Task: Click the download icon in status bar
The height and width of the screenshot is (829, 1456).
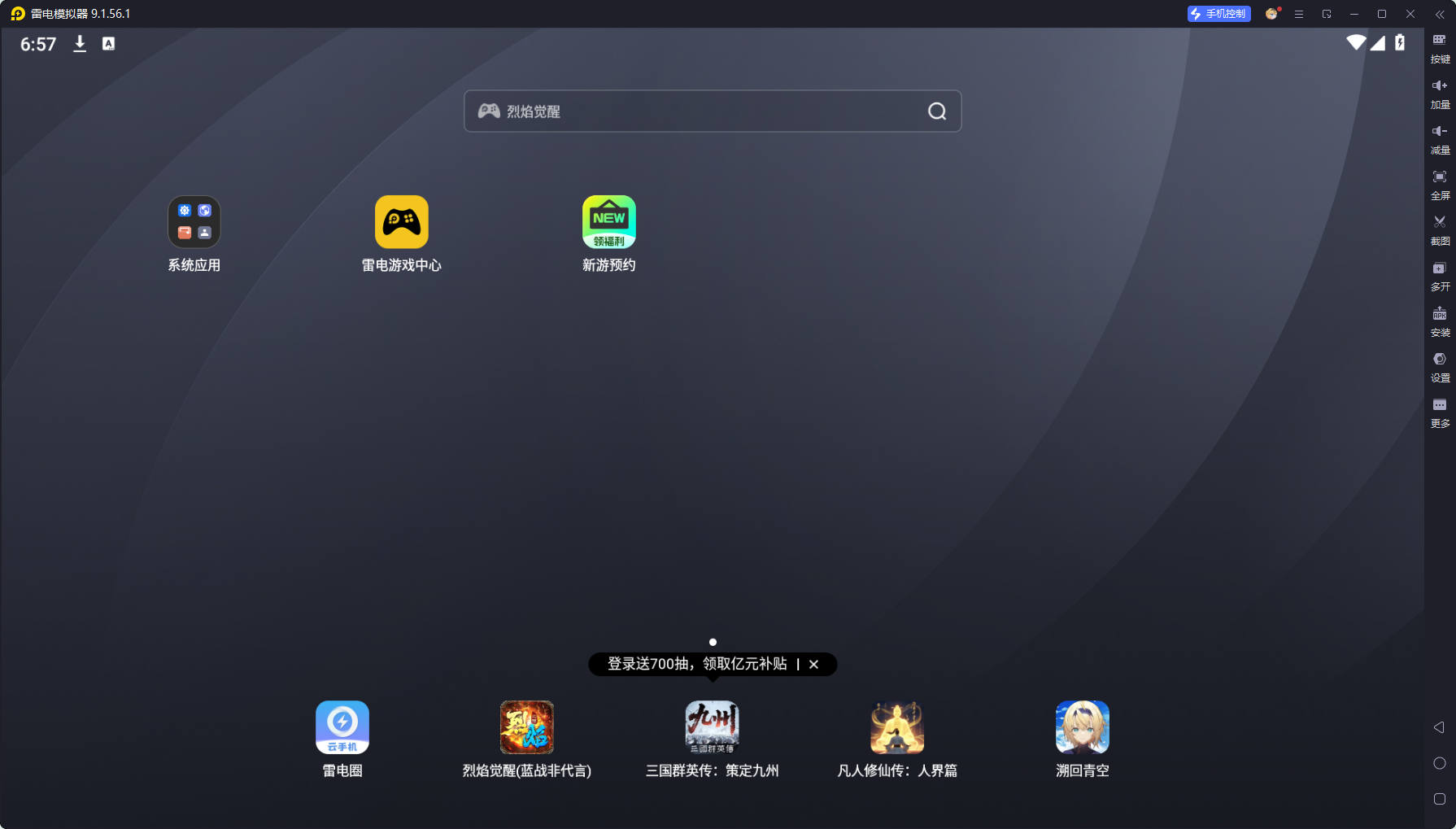Action: 80,44
